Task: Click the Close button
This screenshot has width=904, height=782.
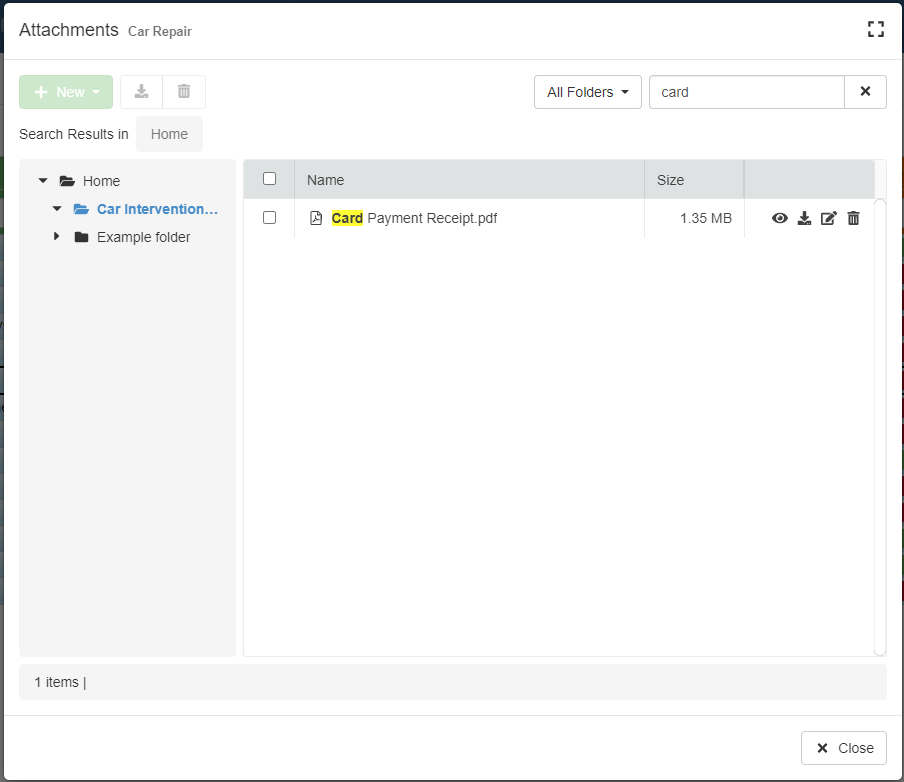Action: (844, 748)
